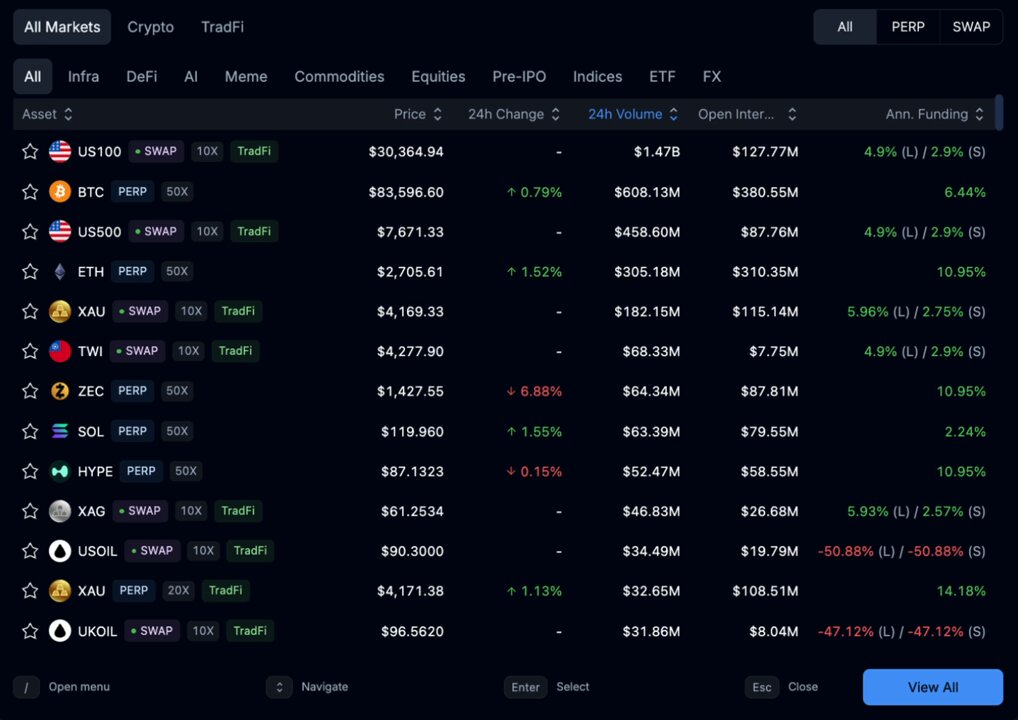
Task: Toggle favorite star for UKOIL
Action: 30,631
